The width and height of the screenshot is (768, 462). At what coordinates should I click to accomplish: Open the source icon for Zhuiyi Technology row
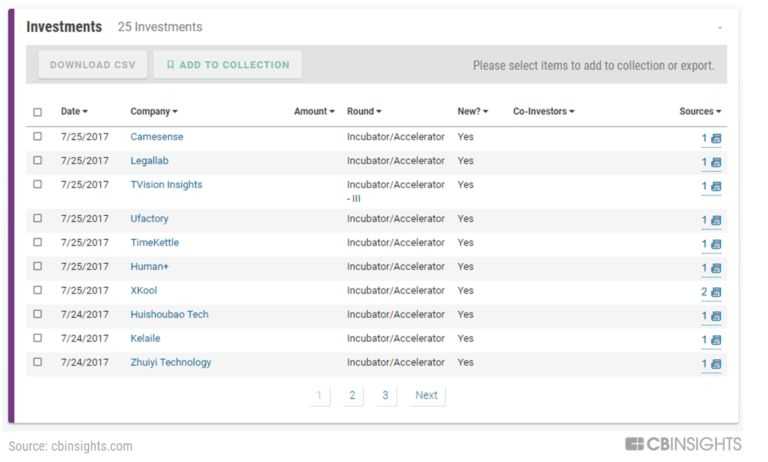pos(715,364)
